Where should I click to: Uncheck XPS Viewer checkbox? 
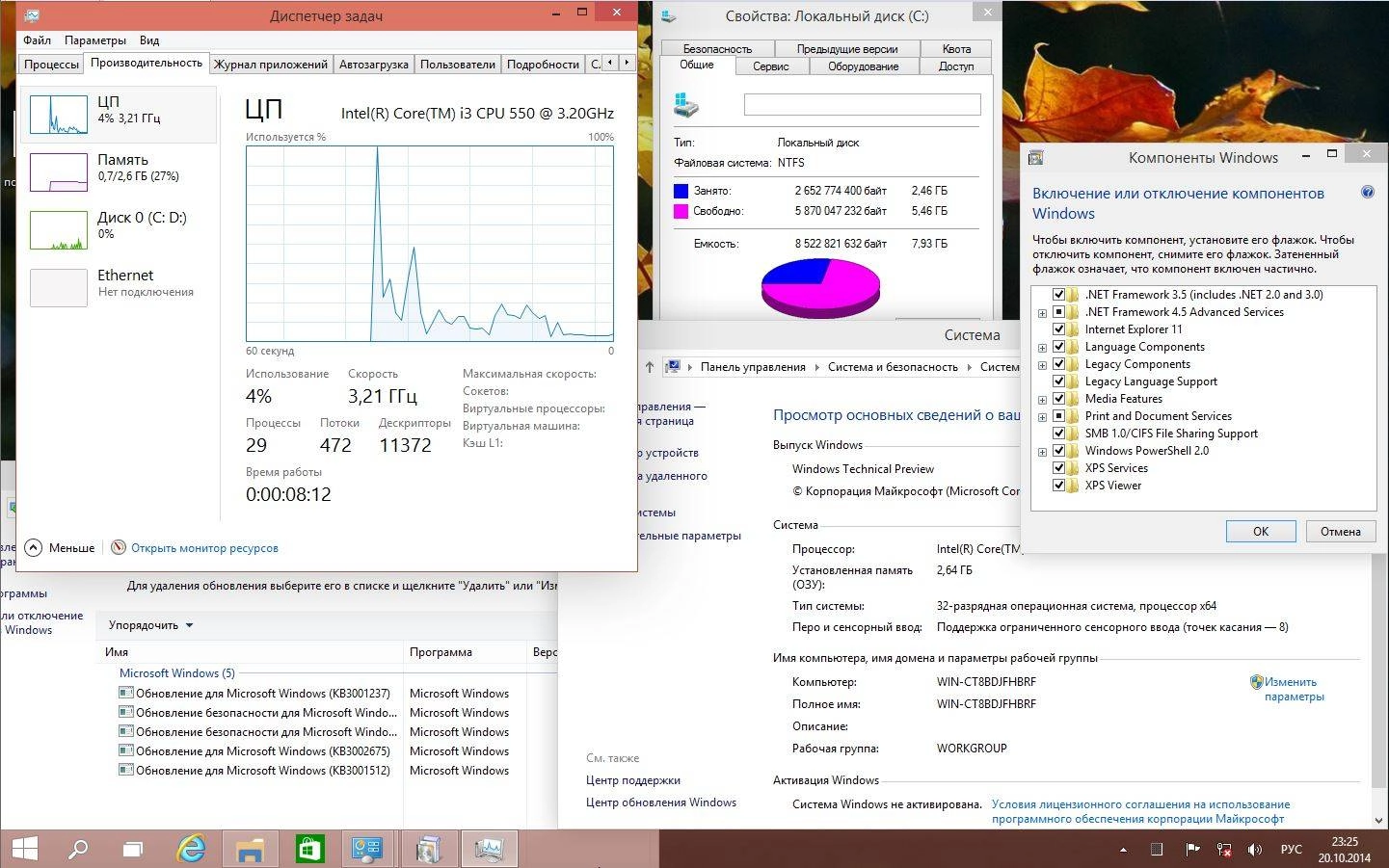coord(1058,486)
